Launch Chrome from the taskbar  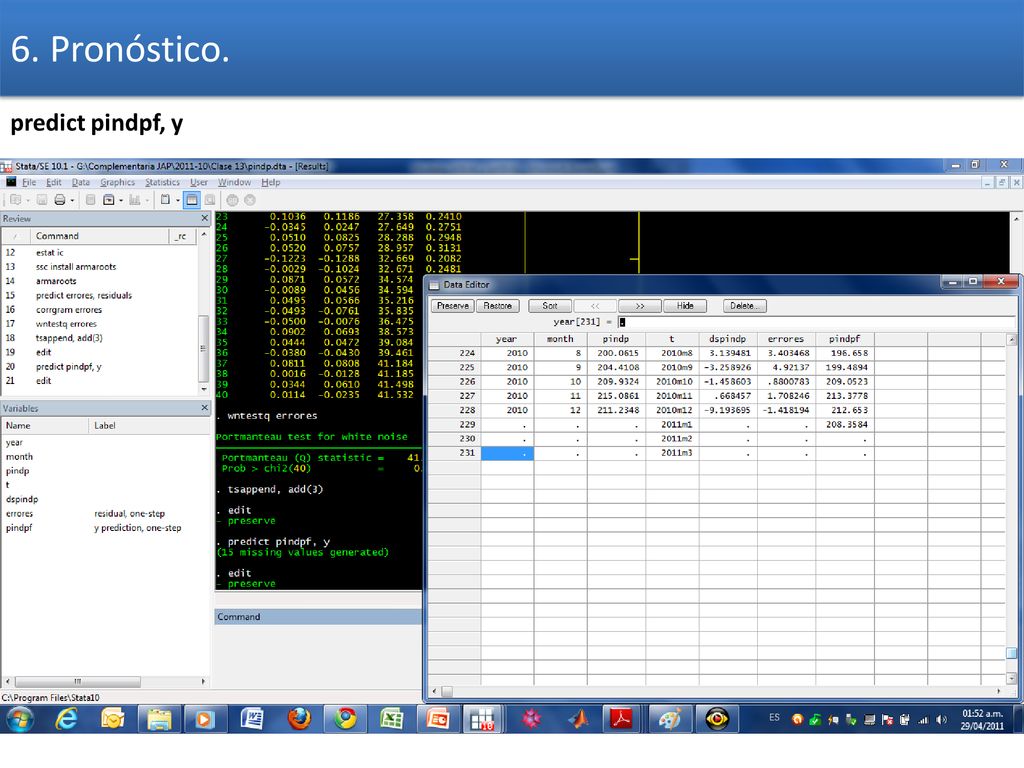click(345, 720)
